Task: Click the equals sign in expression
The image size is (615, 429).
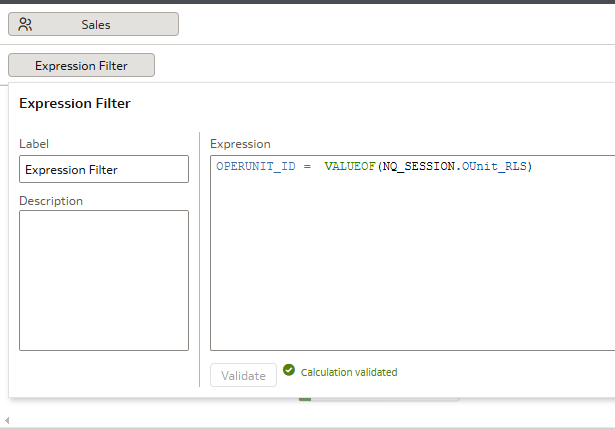Action: click(x=307, y=167)
